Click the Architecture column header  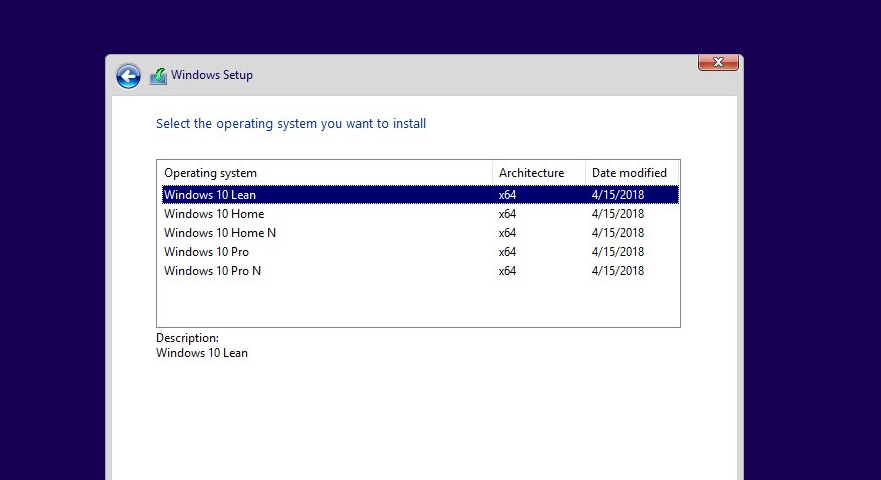click(x=531, y=173)
